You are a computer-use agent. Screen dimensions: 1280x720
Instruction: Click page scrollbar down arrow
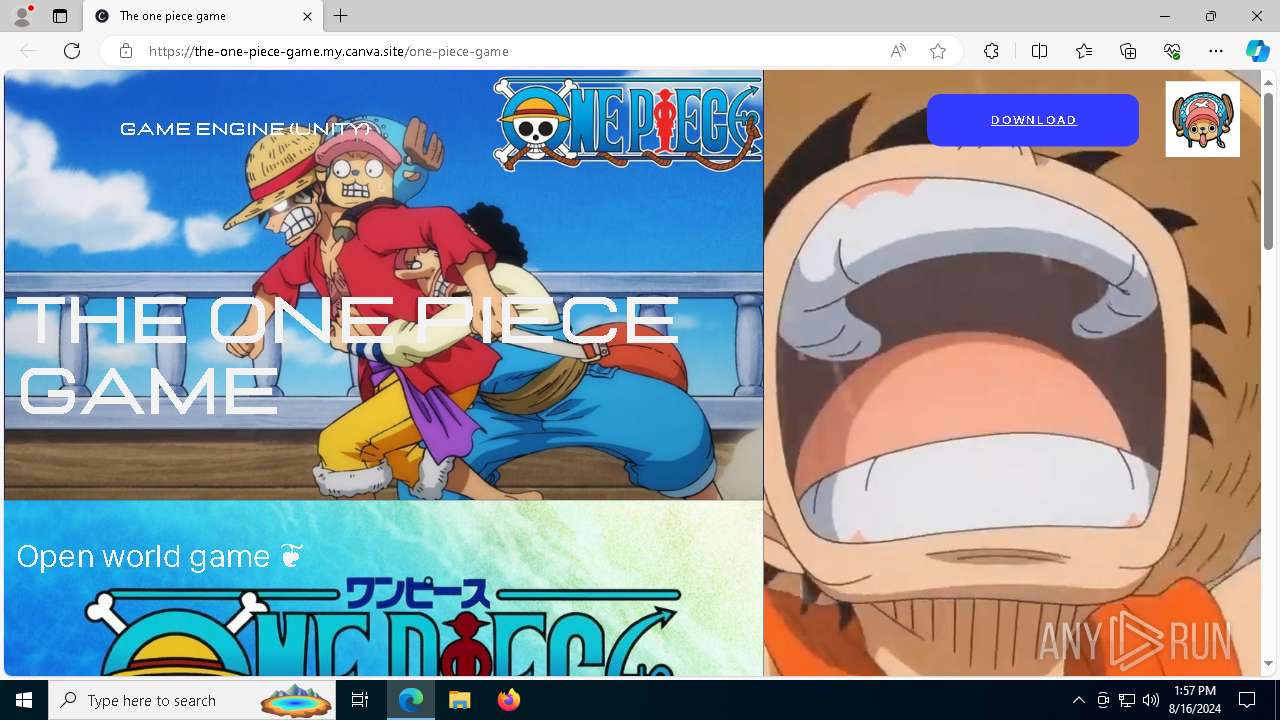[x=1269, y=664]
